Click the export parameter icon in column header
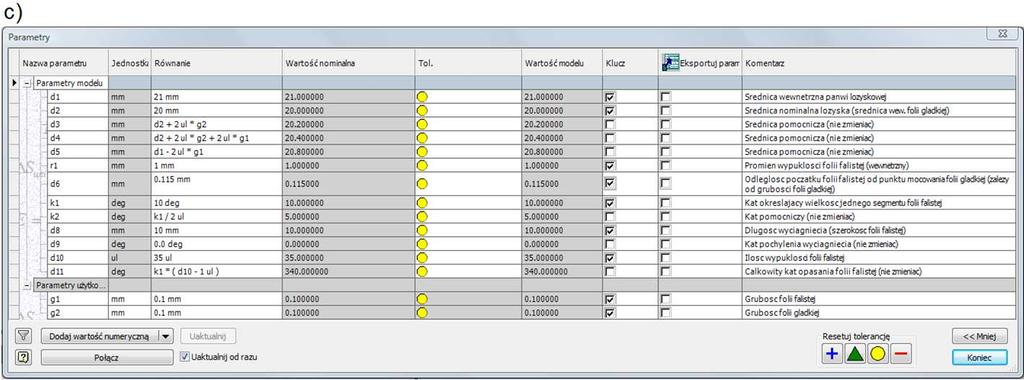 pyautogui.click(x=670, y=63)
